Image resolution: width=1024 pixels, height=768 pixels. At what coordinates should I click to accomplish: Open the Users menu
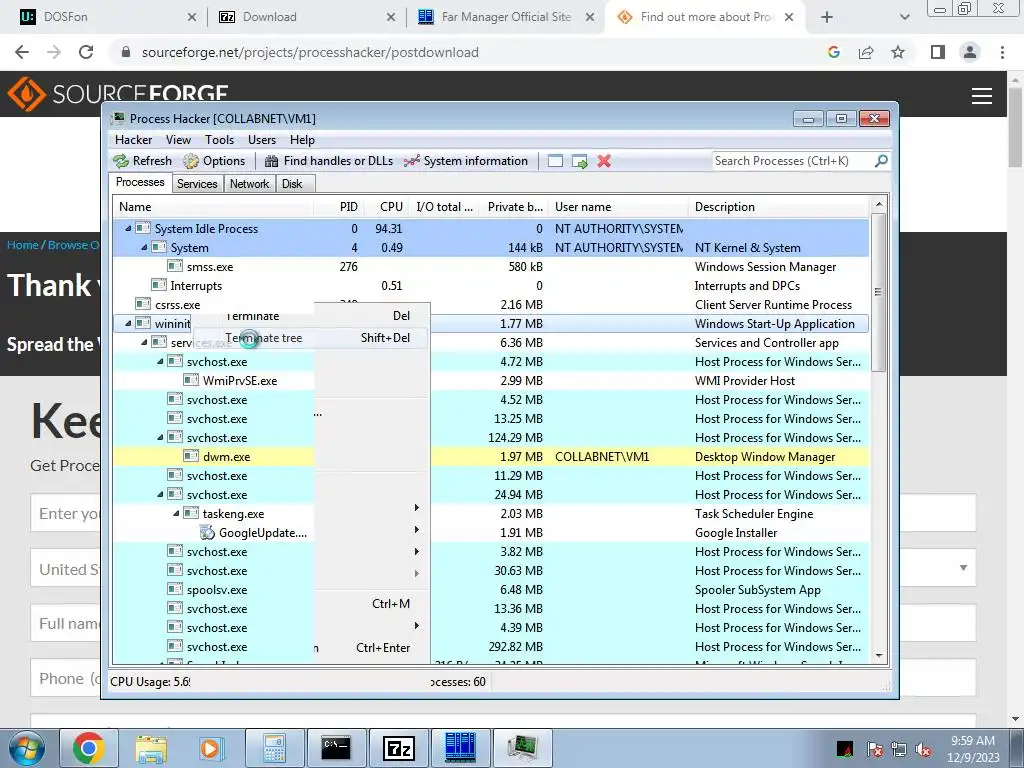[x=261, y=140]
